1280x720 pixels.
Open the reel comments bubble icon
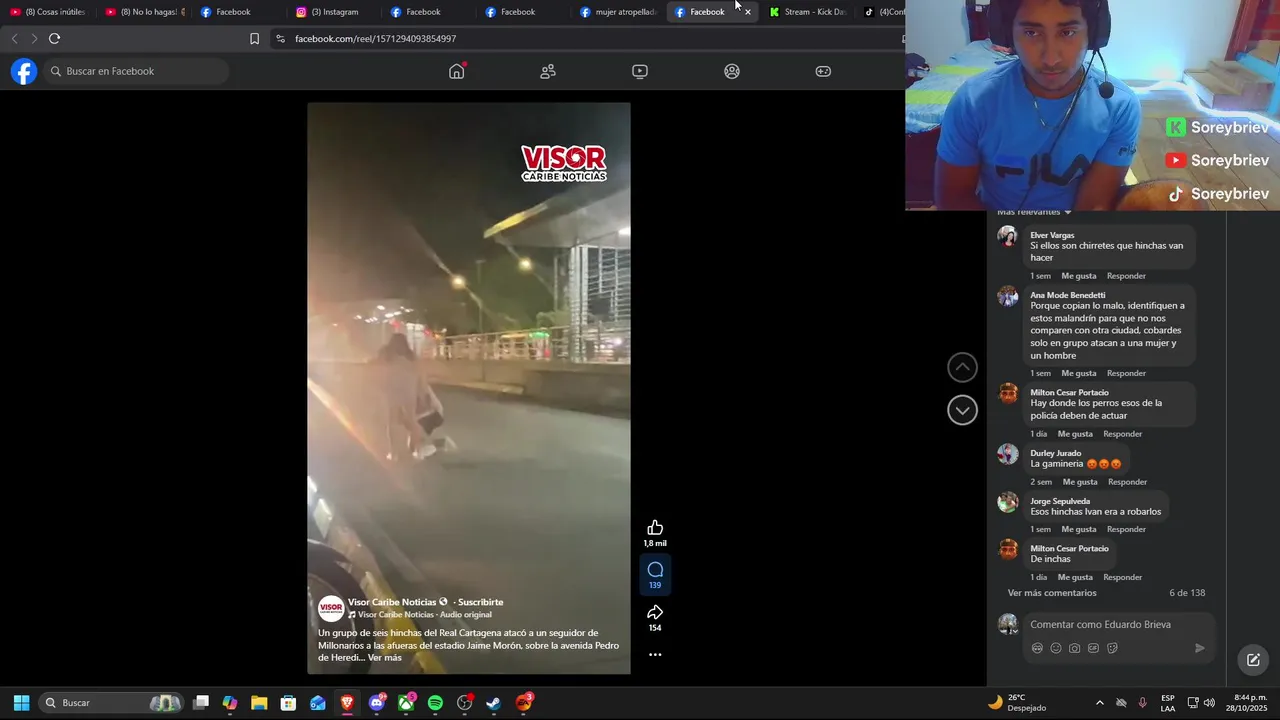tap(655, 570)
